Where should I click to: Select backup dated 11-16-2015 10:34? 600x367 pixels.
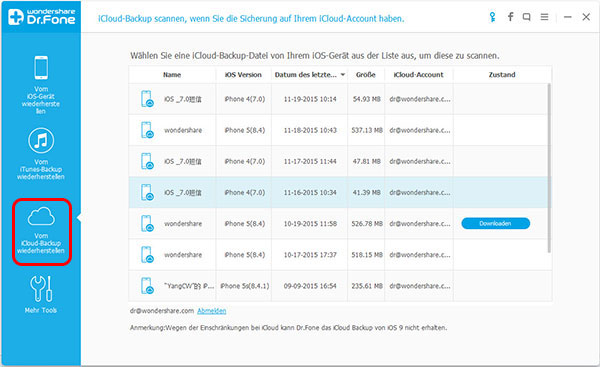click(x=339, y=192)
